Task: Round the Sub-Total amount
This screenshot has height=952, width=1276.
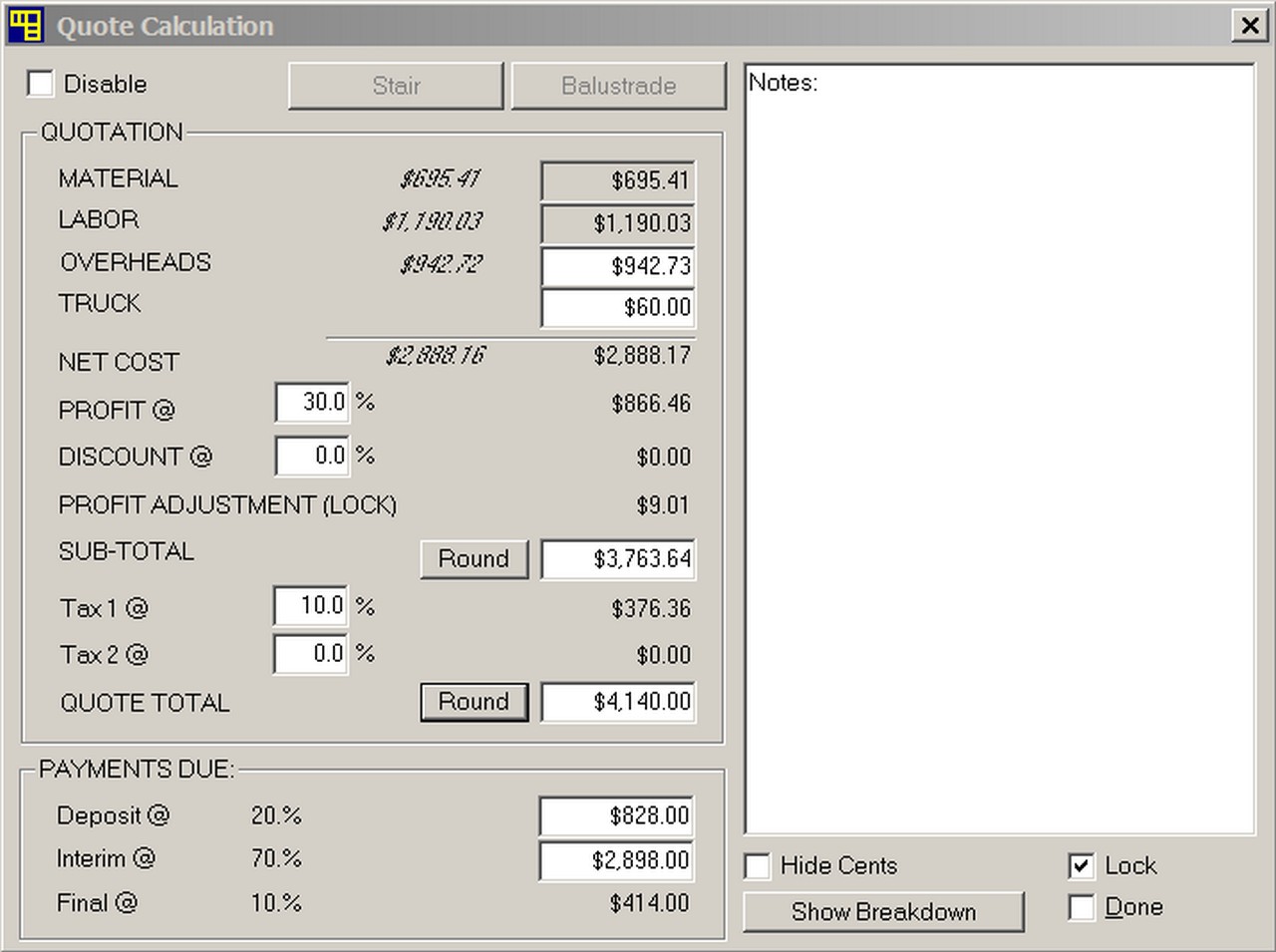Action: 474,559
